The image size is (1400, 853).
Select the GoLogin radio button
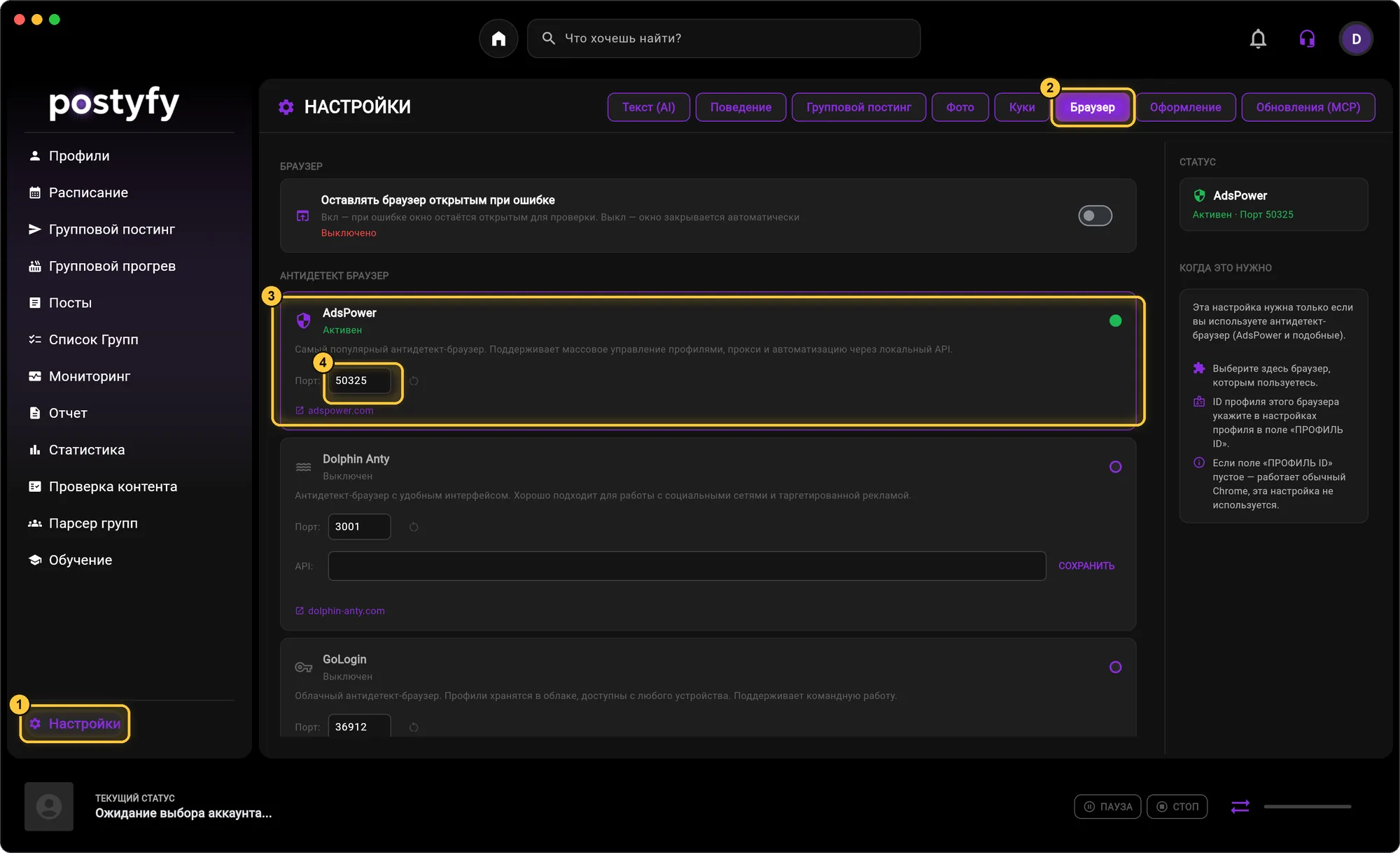click(x=1115, y=667)
